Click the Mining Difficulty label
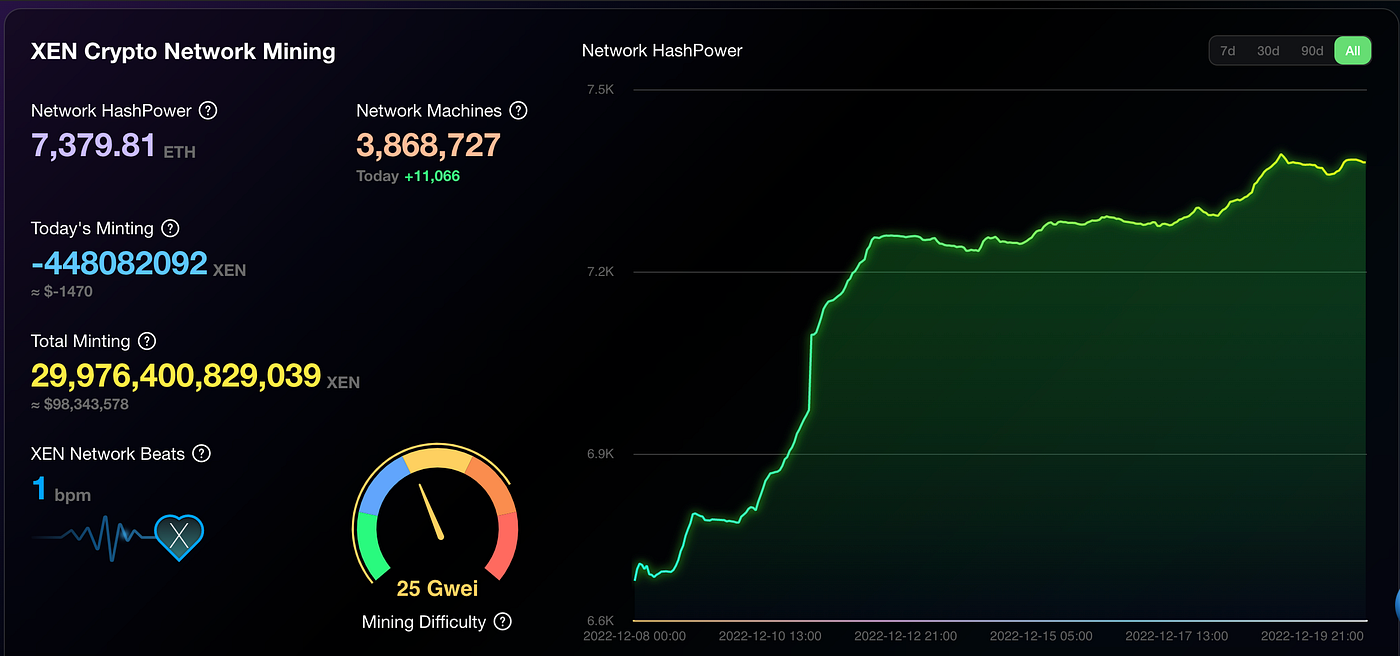The height and width of the screenshot is (656, 1400). point(424,622)
